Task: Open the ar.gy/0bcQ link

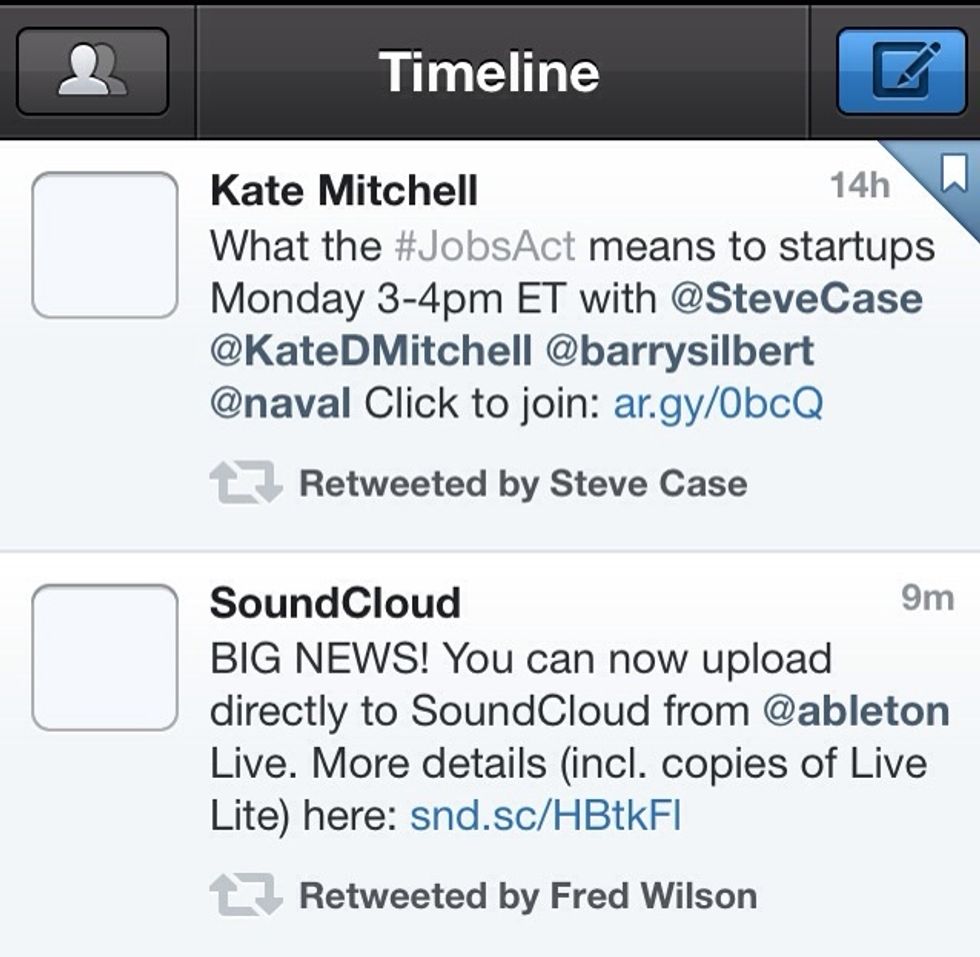Action: point(718,404)
